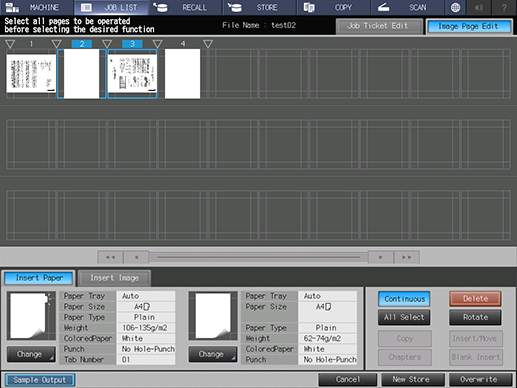The image size is (517, 388).
Task: Jump to last page with fast-forward arrows
Action: point(407,257)
